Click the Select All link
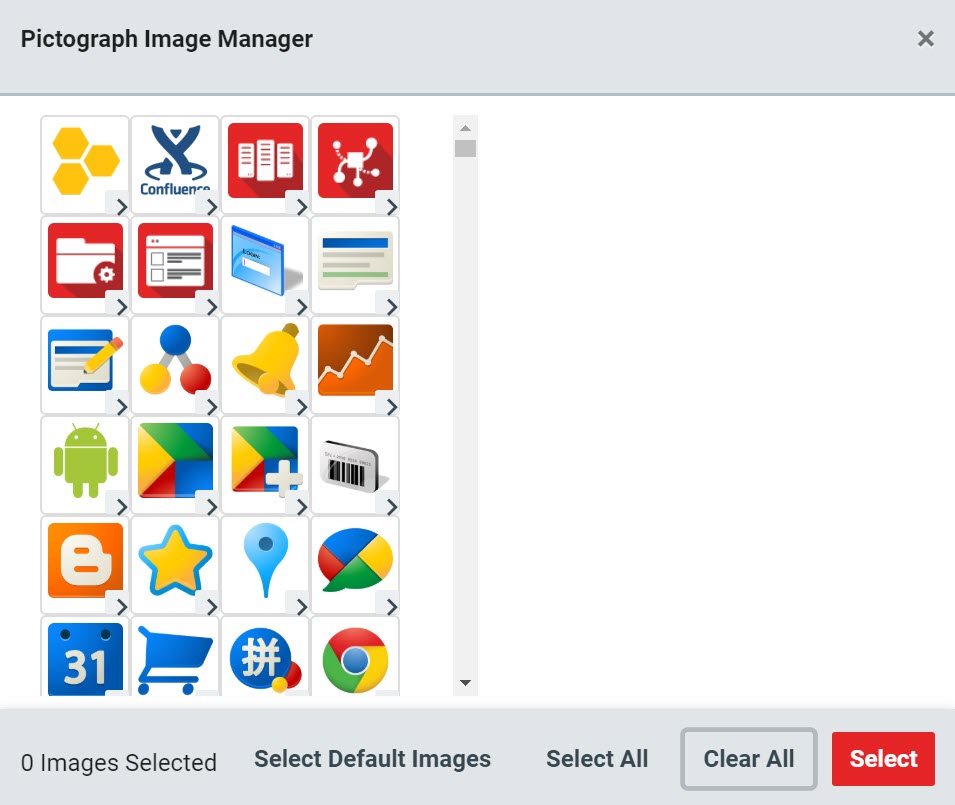955x805 pixels. 597,759
